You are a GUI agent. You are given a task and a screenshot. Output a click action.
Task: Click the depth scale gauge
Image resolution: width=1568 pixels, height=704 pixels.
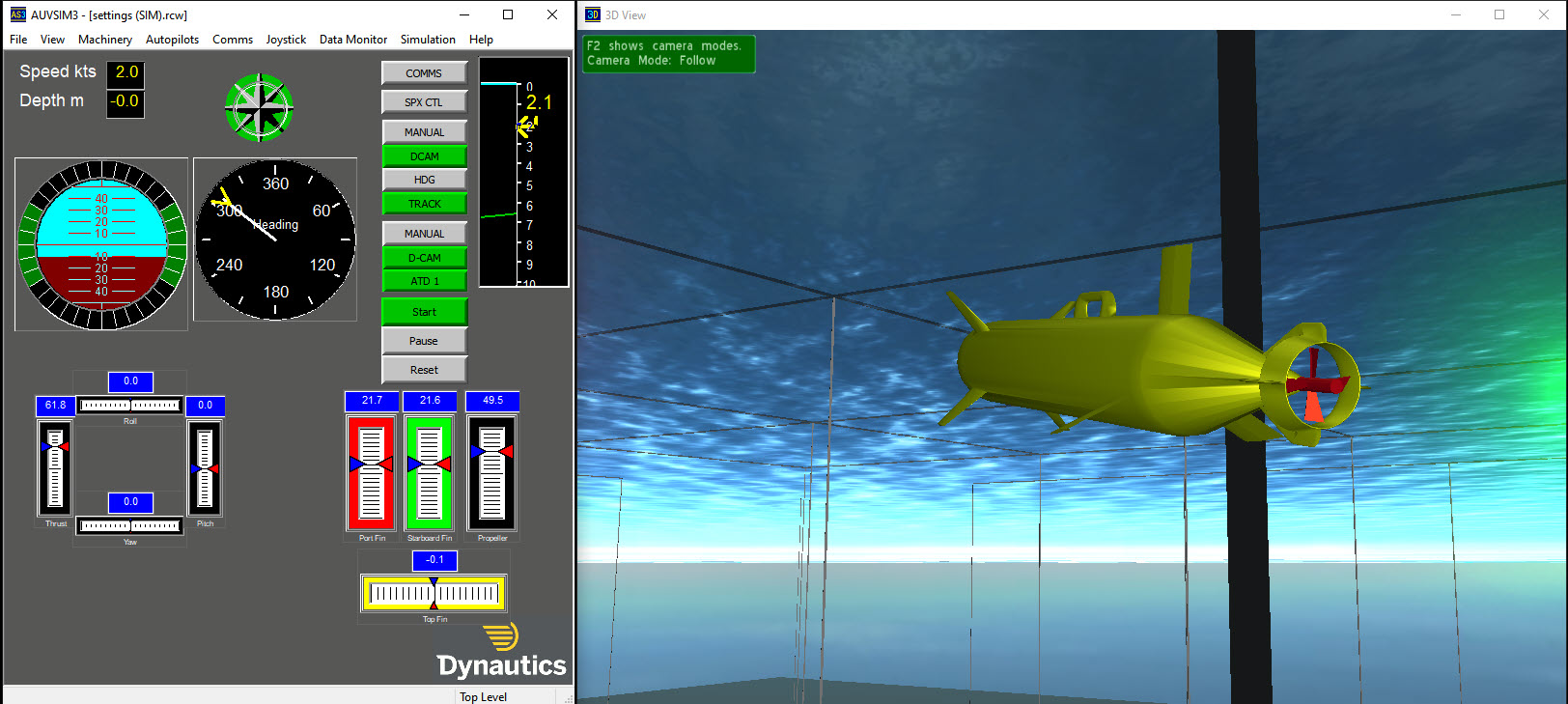click(523, 174)
